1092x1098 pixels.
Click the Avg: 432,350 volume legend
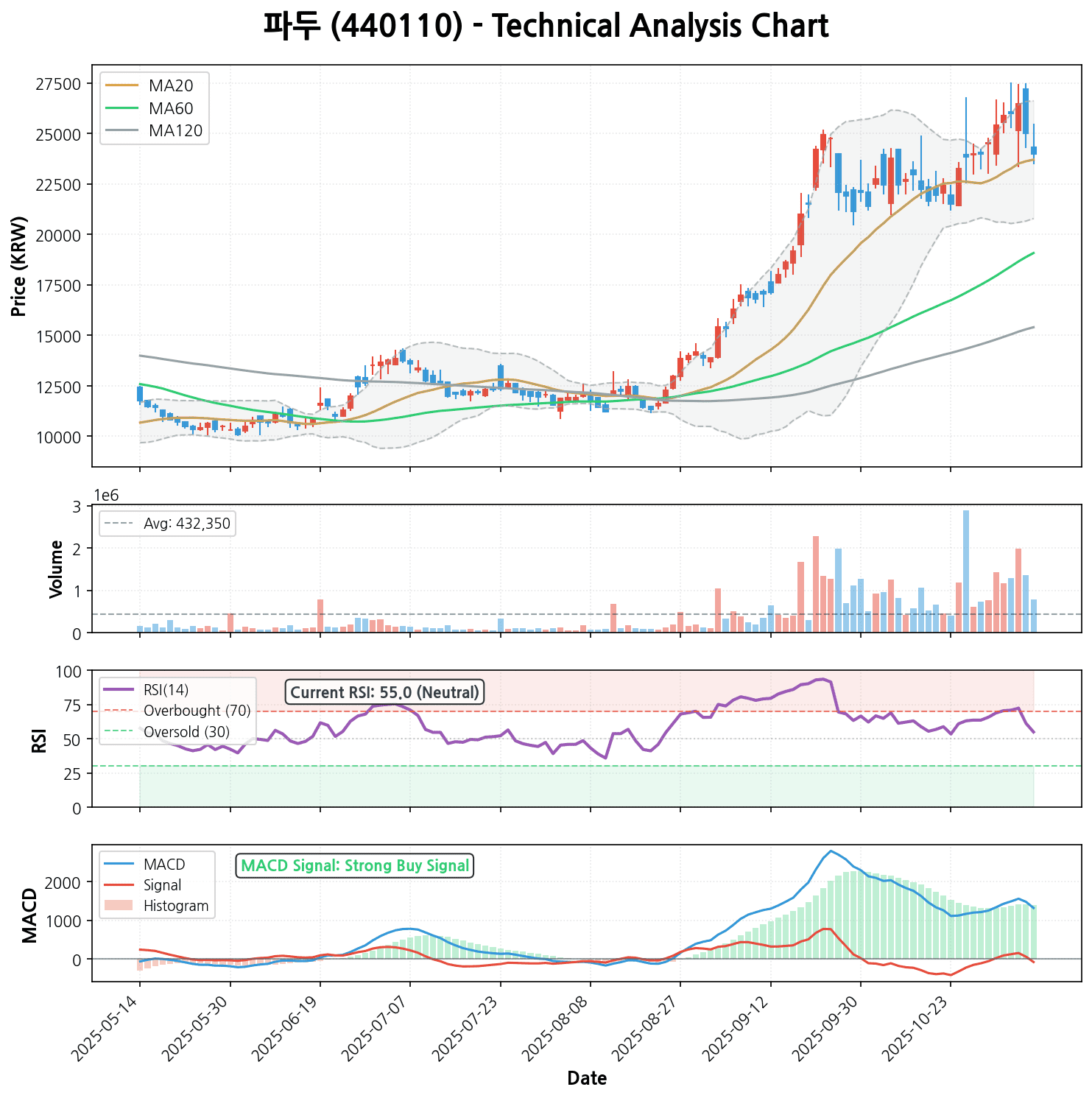coord(167,524)
